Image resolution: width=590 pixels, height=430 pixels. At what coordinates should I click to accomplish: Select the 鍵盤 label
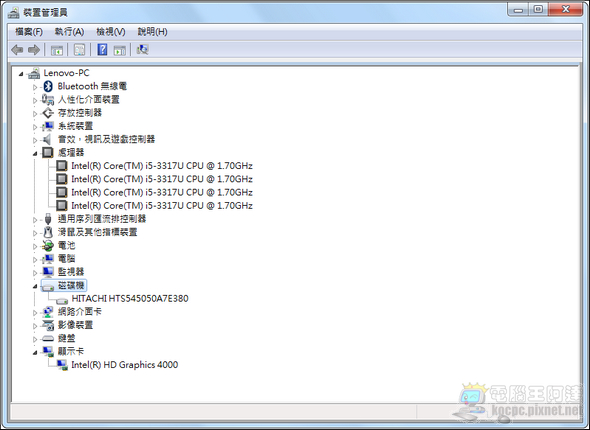click(67, 339)
